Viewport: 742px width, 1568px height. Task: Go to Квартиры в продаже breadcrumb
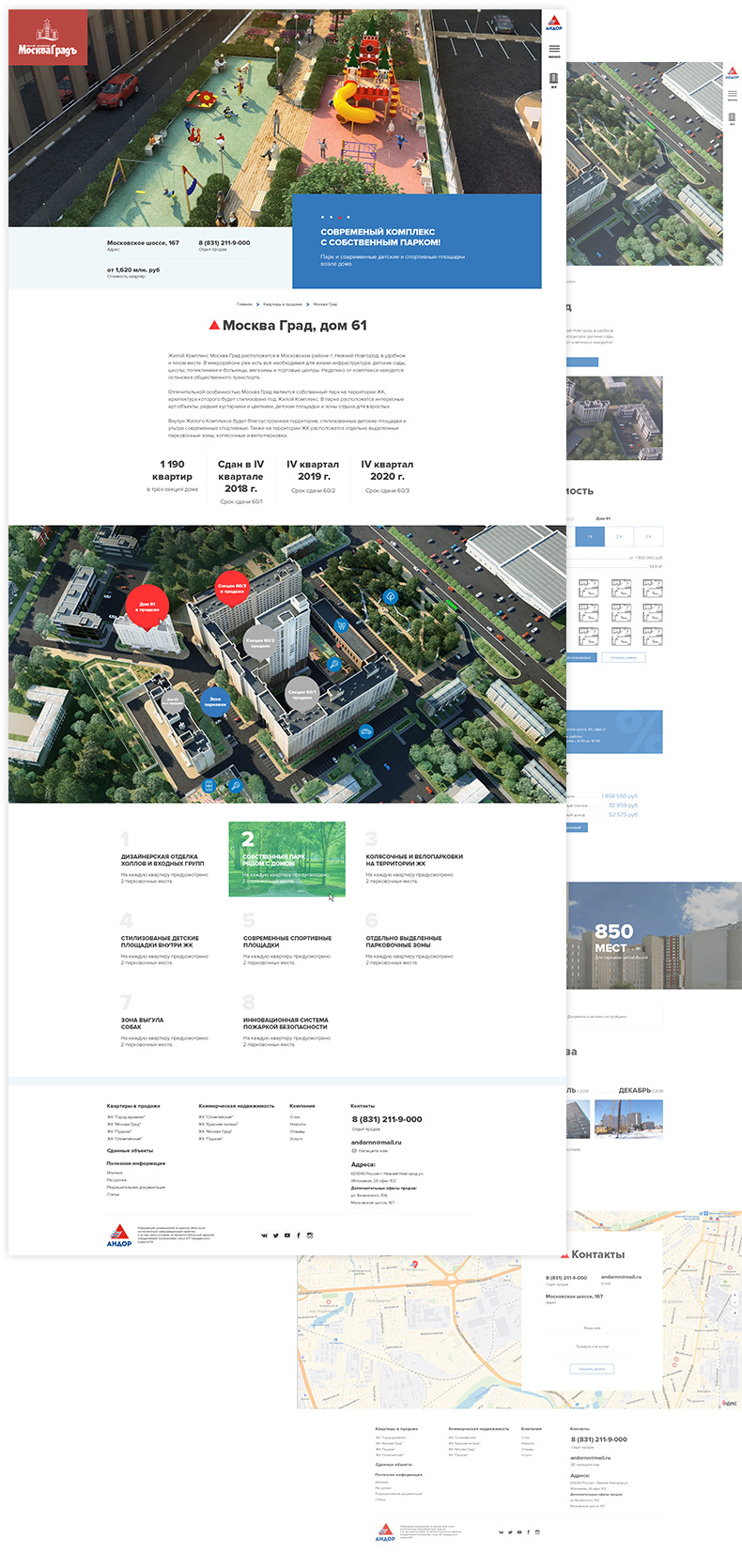point(283,304)
